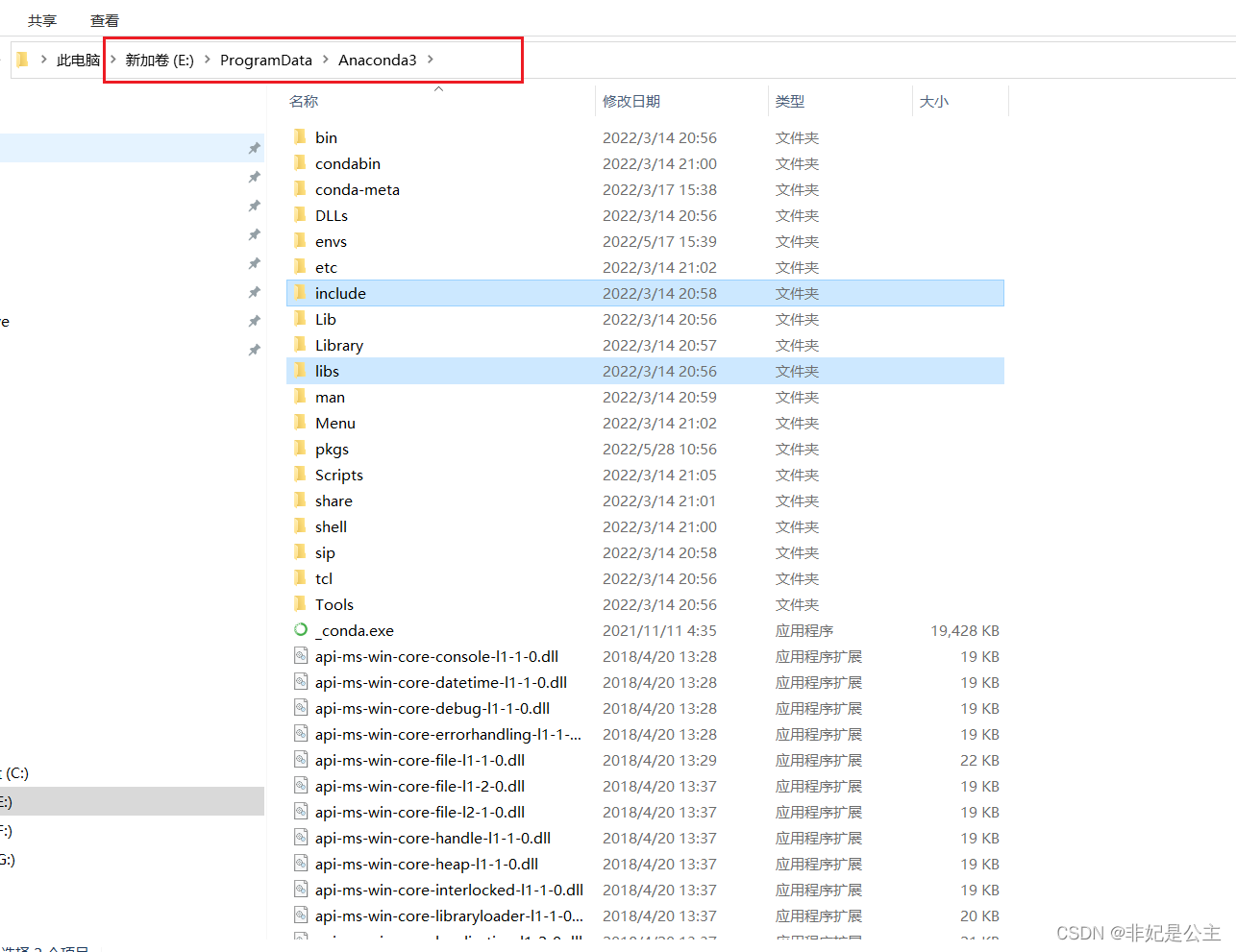Click the _conda.exe green circle icon
This screenshot has width=1236, height=952.
(x=301, y=629)
